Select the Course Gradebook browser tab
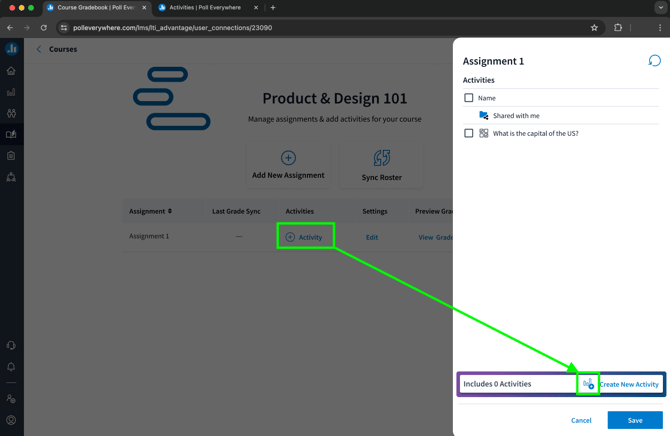The image size is (670, 436). point(97,8)
